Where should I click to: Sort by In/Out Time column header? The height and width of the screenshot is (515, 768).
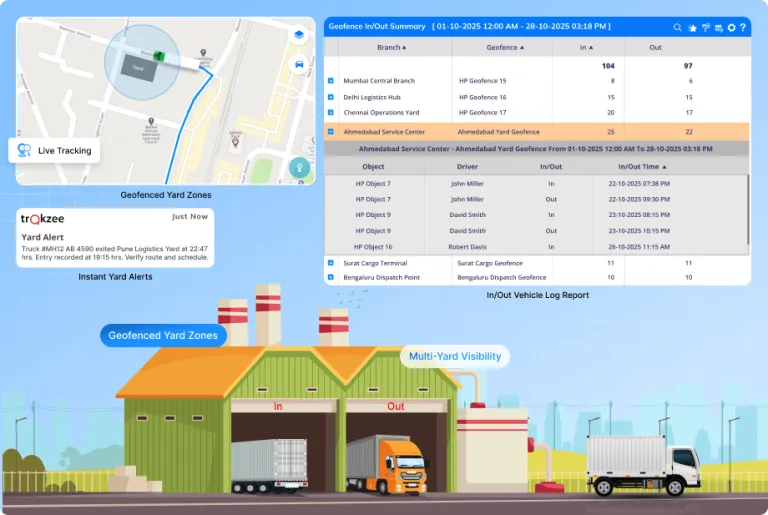point(642,167)
